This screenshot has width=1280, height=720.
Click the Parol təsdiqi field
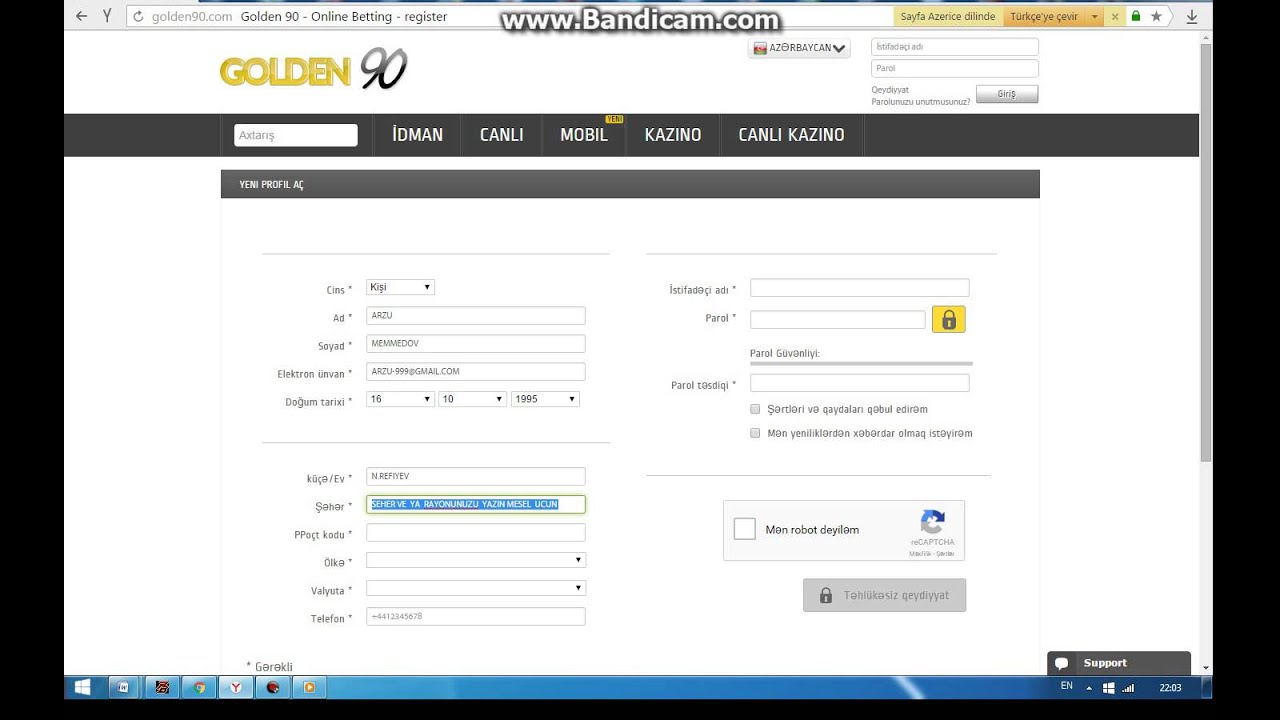click(x=860, y=382)
